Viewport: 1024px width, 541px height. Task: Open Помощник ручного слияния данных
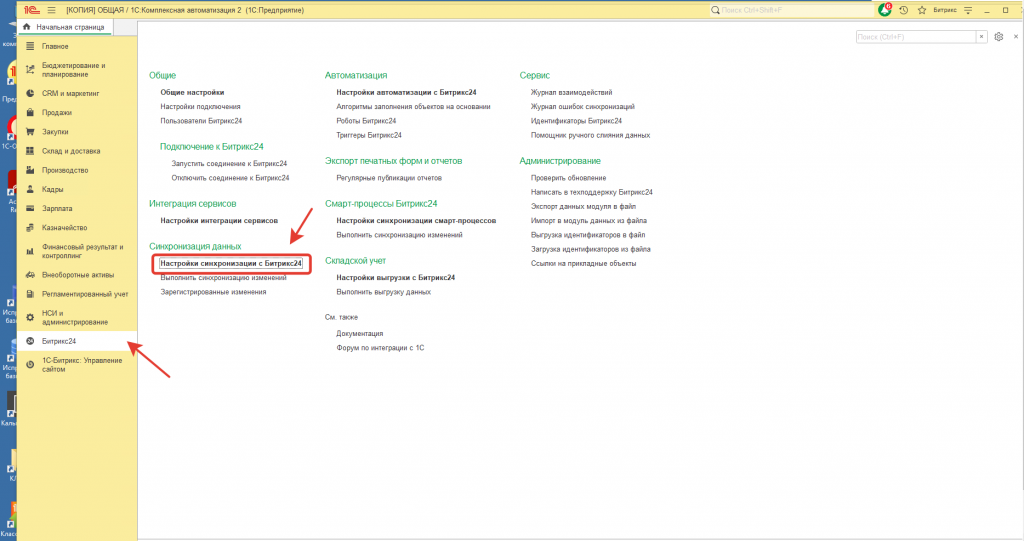(590, 135)
